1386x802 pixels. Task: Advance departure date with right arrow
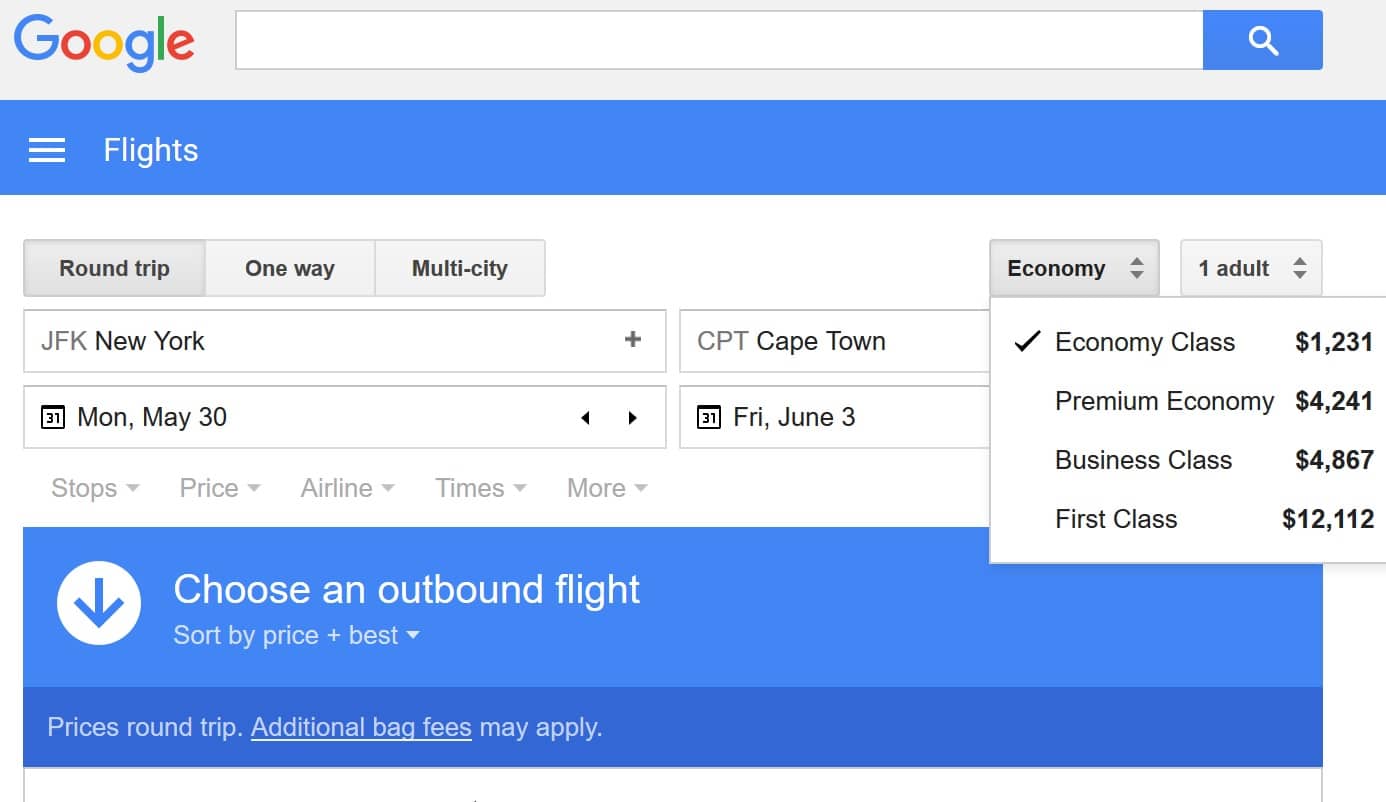coord(632,418)
